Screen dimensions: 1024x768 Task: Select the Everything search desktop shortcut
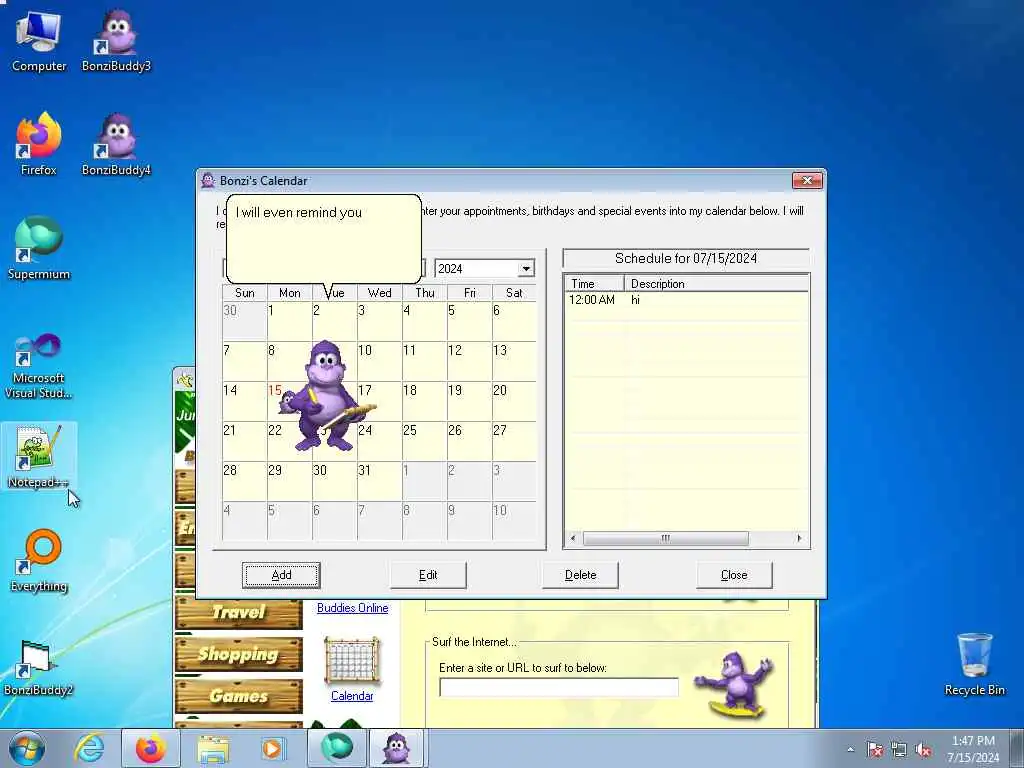click(x=39, y=560)
